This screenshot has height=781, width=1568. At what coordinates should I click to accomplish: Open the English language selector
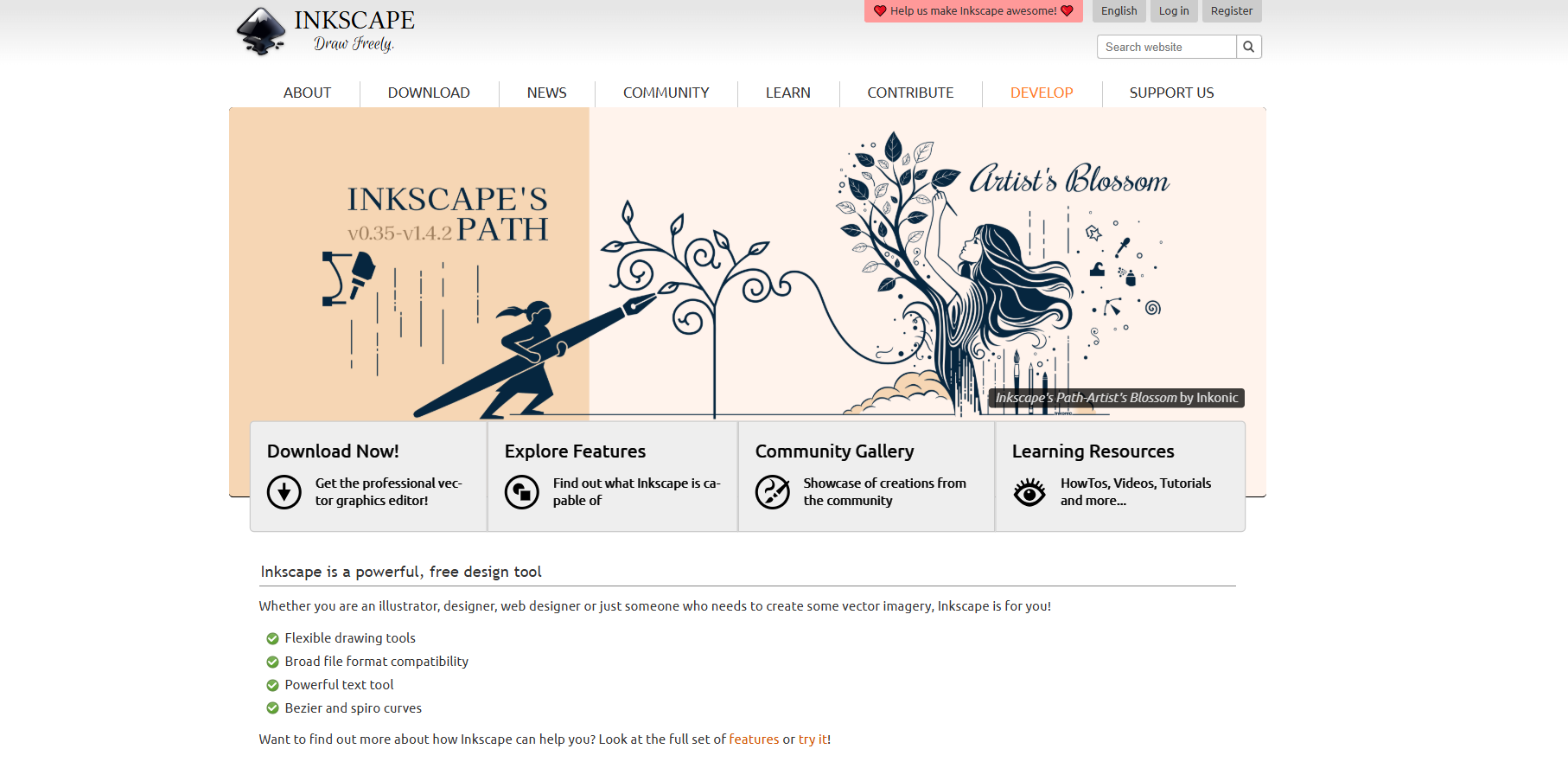pos(1119,11)
